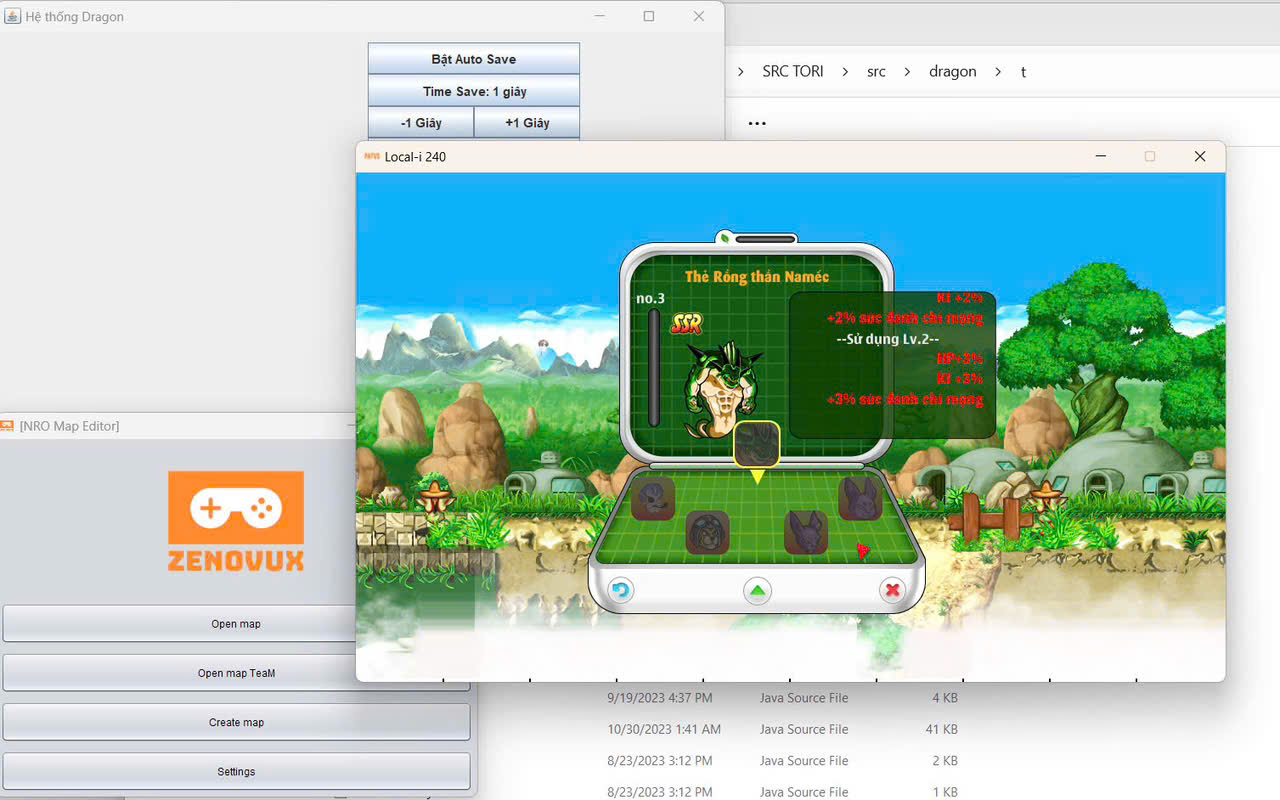This screenshot has height=800, width=1280.
Task: Select file row dated 9/19/2023 4:37 PM
Action: [x=783, y=698]
